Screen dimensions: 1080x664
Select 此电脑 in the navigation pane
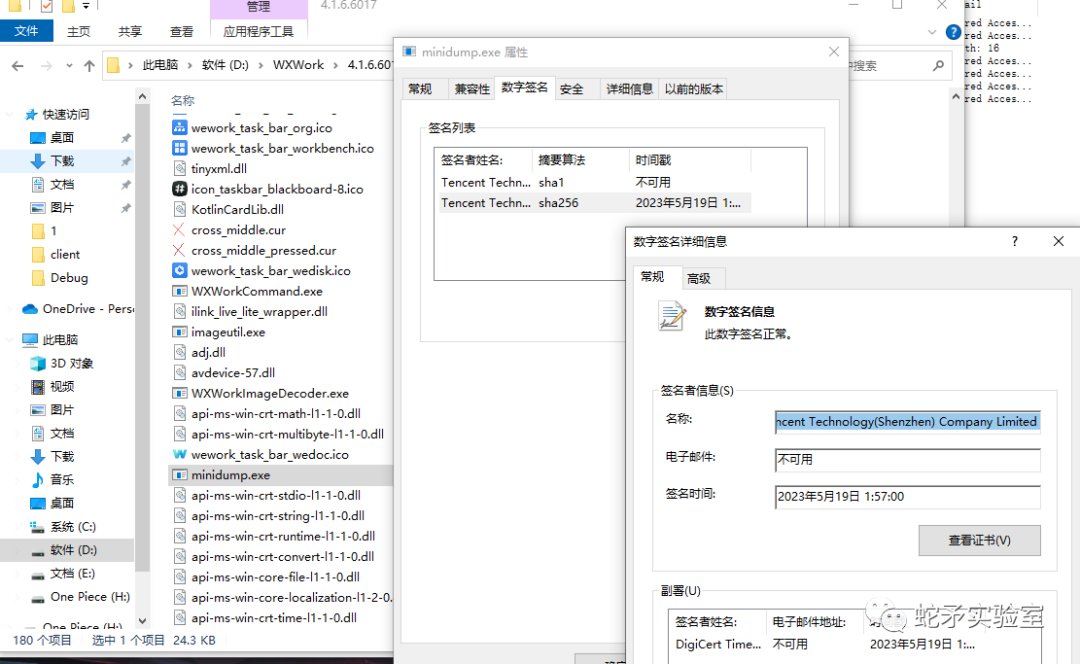coord(61,340)
